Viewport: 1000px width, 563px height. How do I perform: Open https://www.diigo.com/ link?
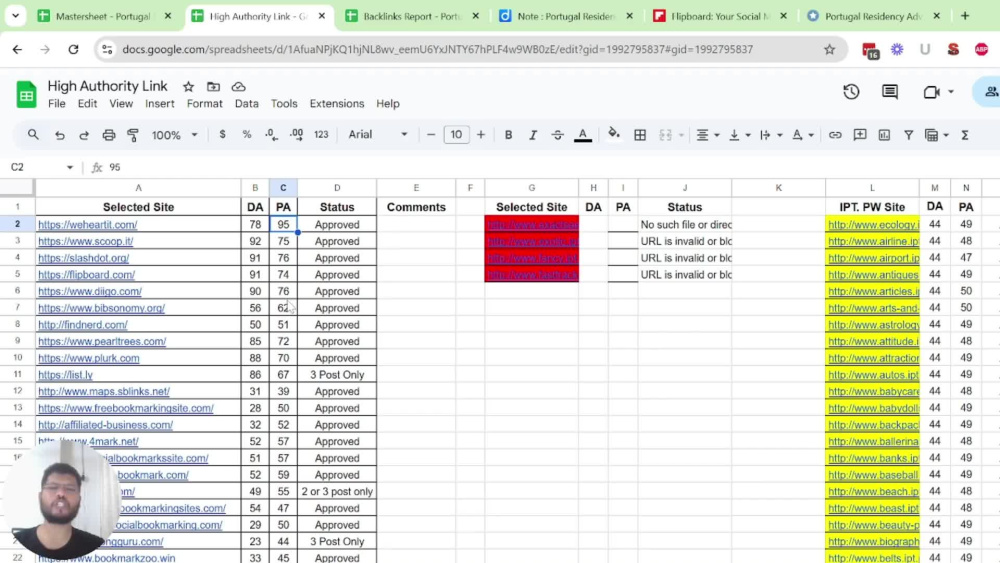point(90,291)
